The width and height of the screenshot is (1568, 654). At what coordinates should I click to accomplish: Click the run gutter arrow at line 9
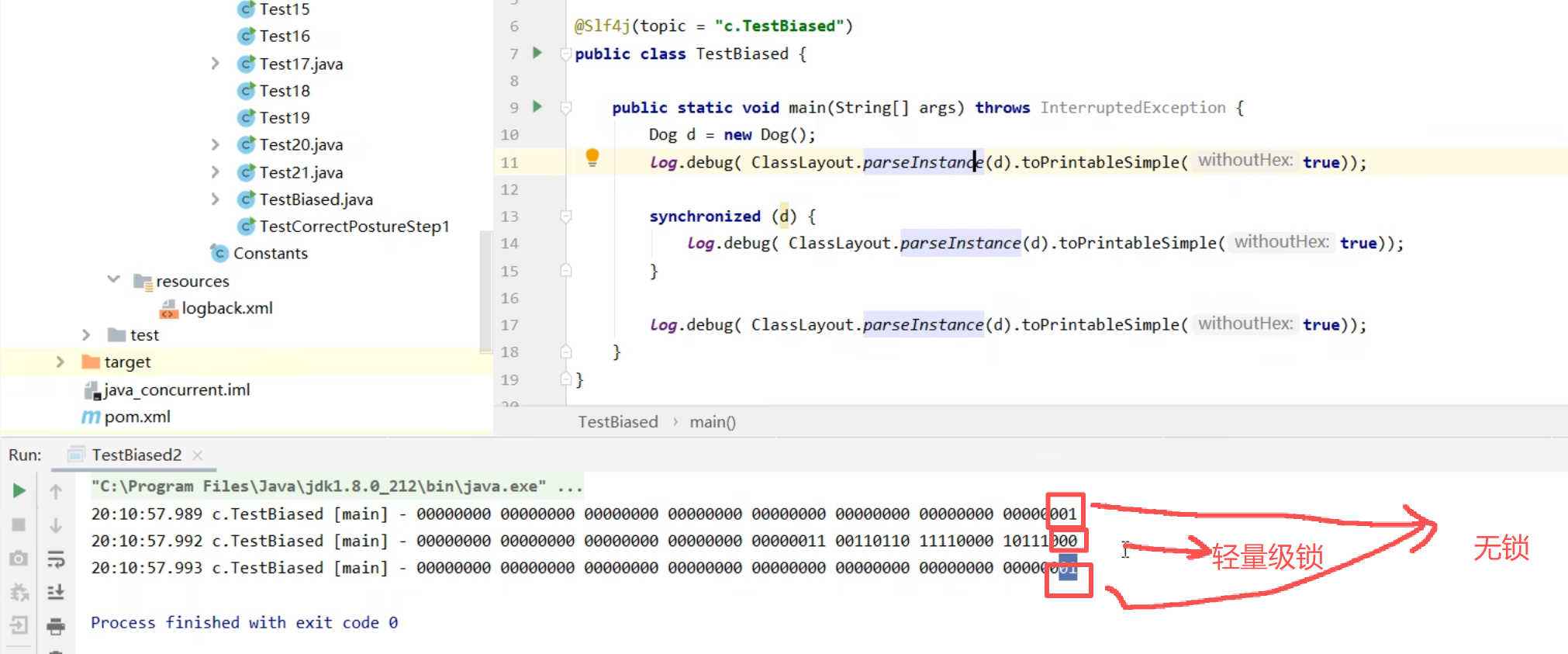tap(537, 106)
